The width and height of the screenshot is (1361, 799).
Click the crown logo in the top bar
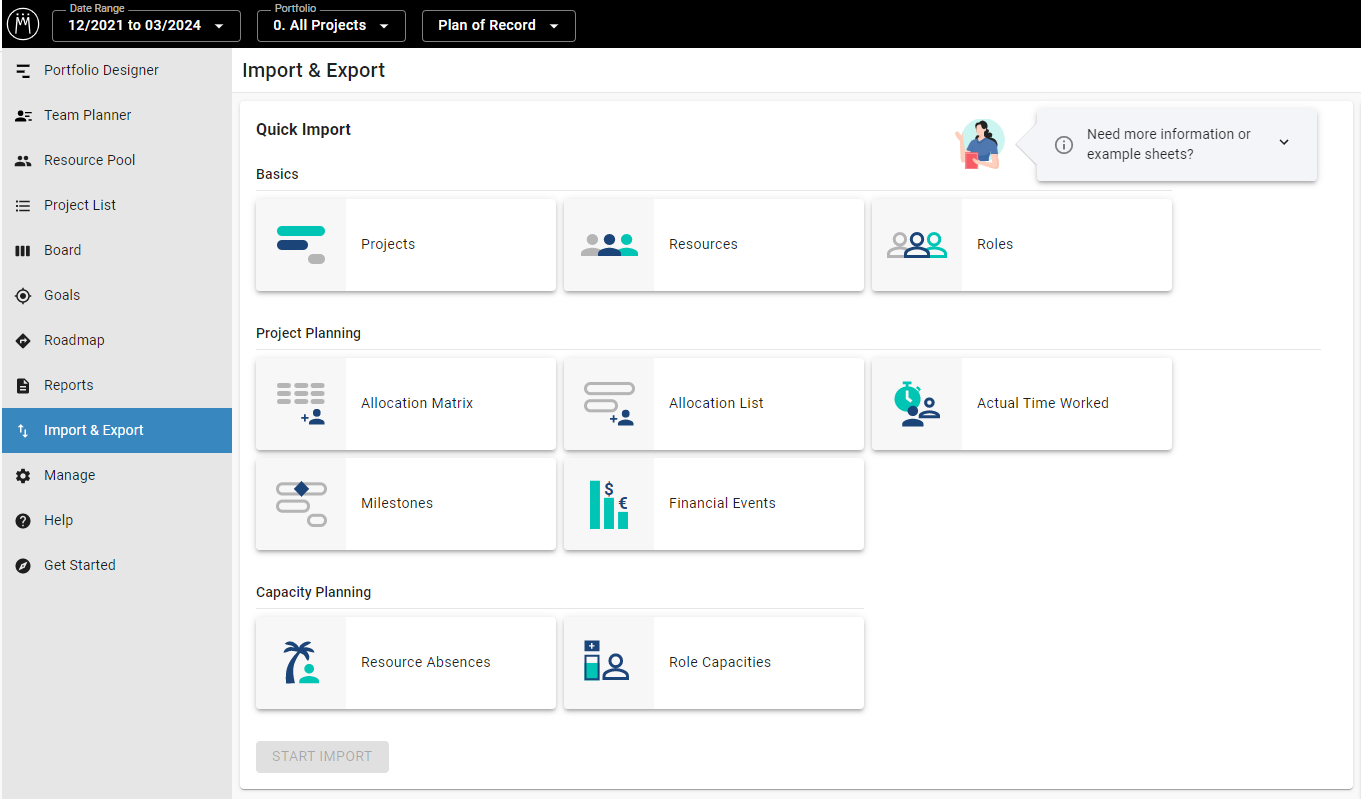[23, 24]
